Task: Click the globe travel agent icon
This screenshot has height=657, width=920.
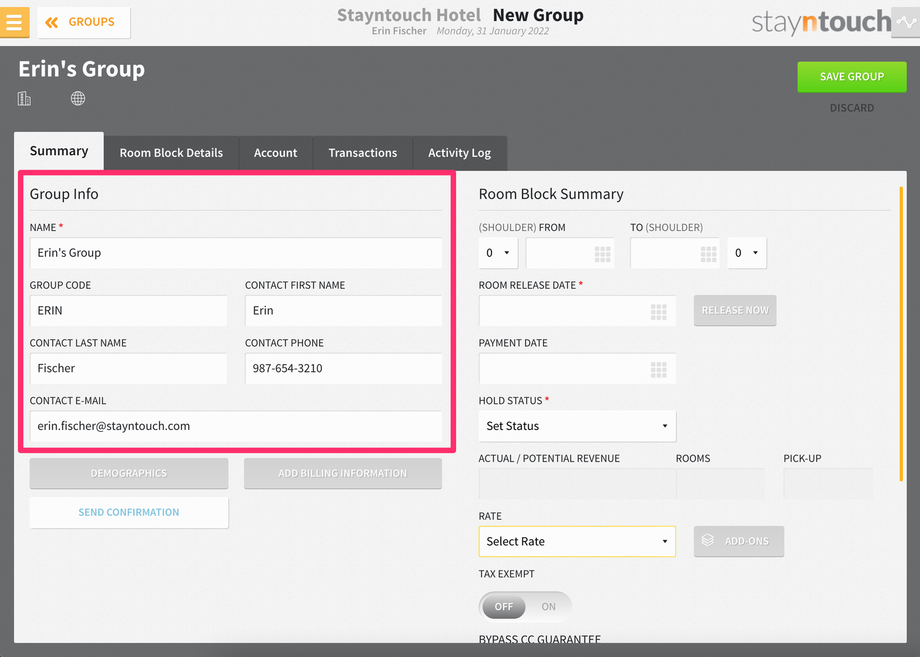Action: click(78, 99)
